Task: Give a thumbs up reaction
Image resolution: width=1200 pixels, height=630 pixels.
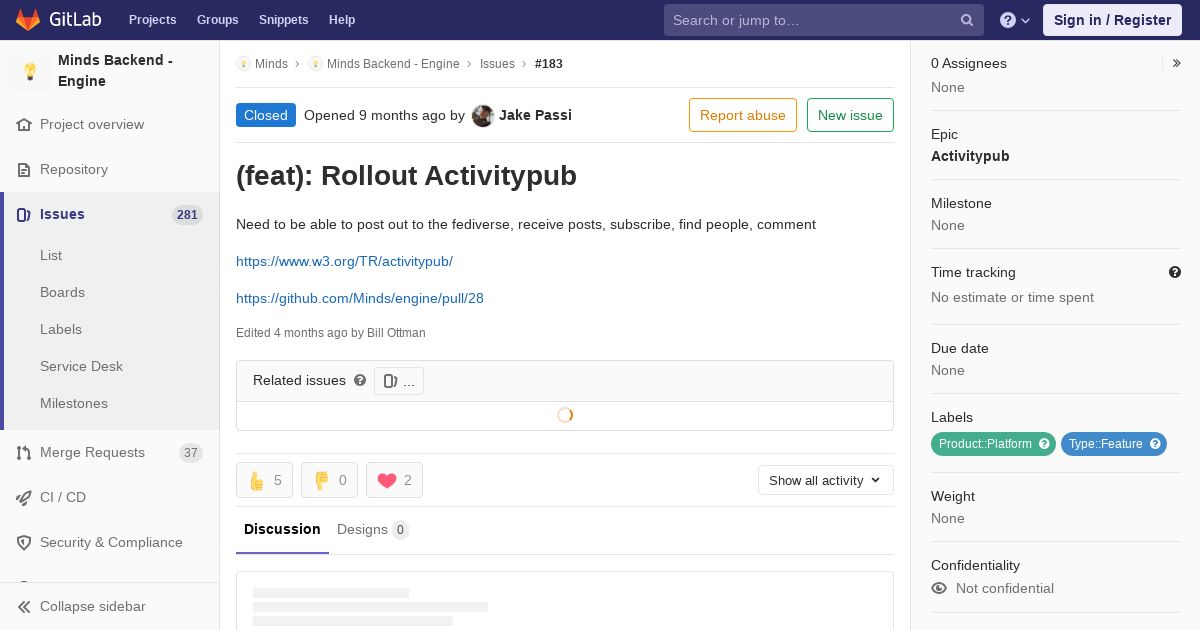Action: point(264,480)
